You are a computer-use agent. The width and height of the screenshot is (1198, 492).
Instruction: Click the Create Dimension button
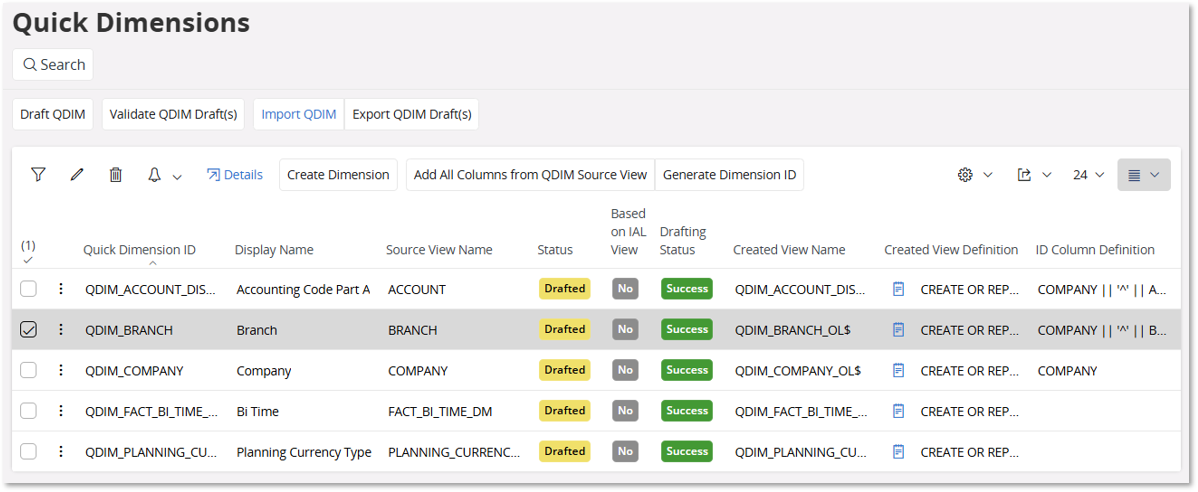(338, 175)
